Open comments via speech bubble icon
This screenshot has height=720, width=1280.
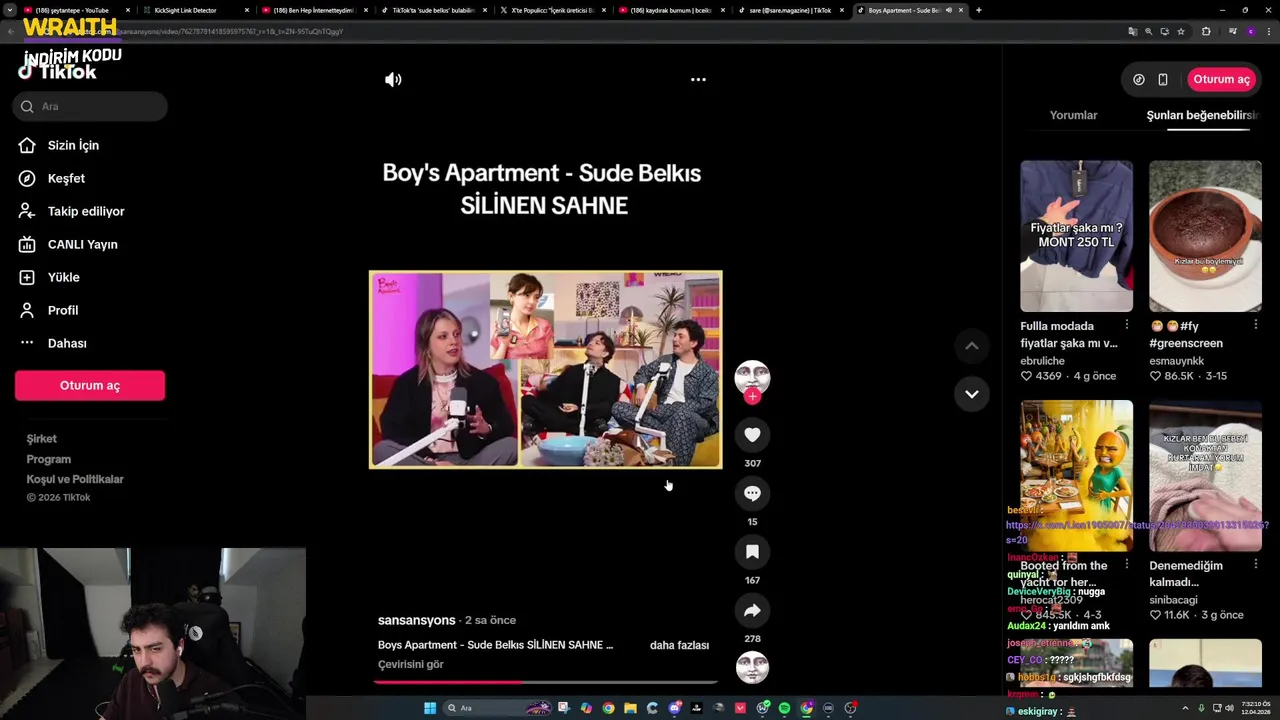click(752, 493)
